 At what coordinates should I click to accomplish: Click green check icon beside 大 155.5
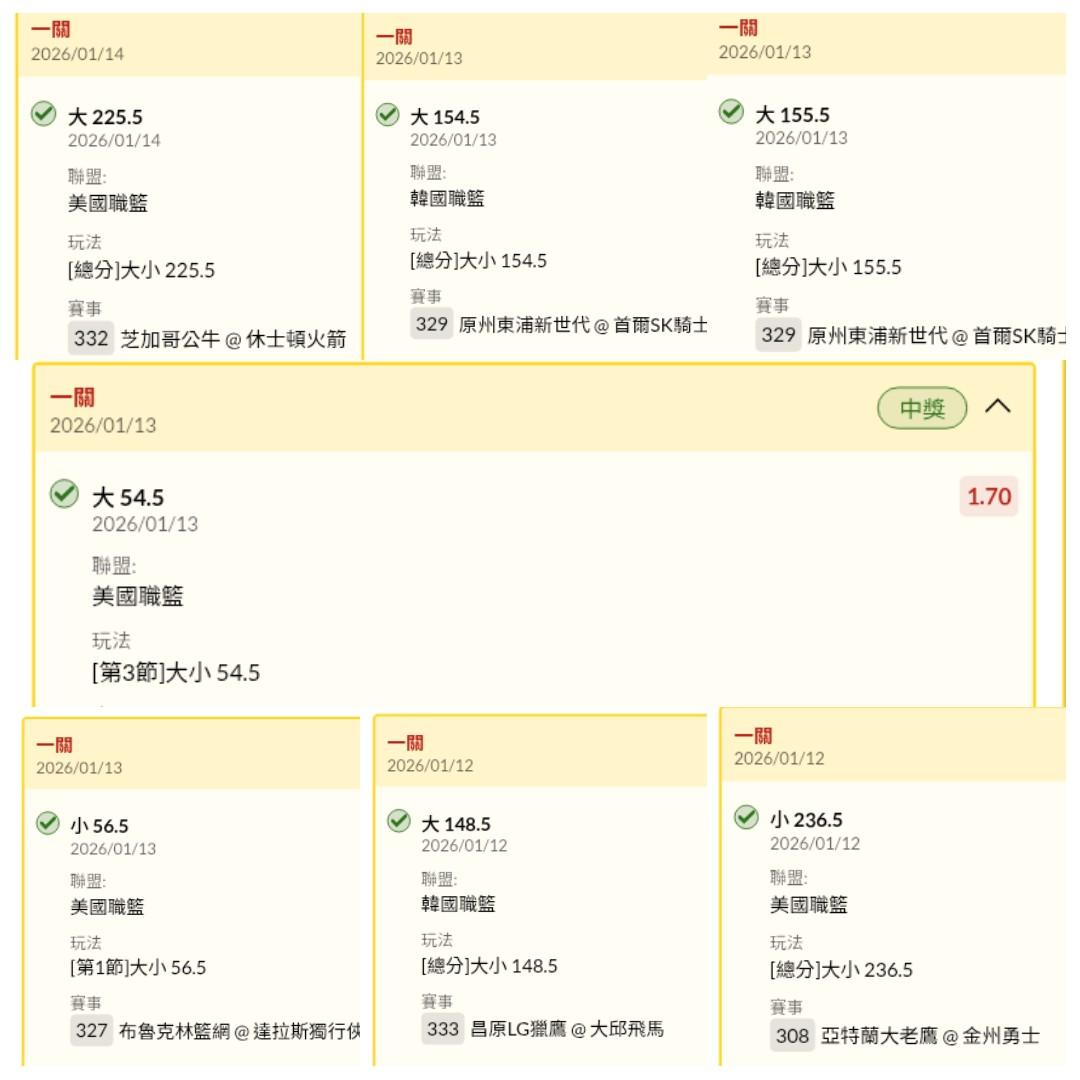coord(731,112)
